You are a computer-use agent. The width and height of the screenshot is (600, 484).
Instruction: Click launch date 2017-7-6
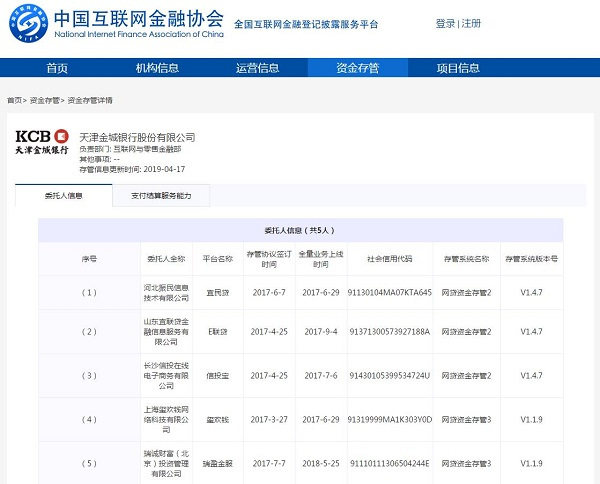click(321, 376)
